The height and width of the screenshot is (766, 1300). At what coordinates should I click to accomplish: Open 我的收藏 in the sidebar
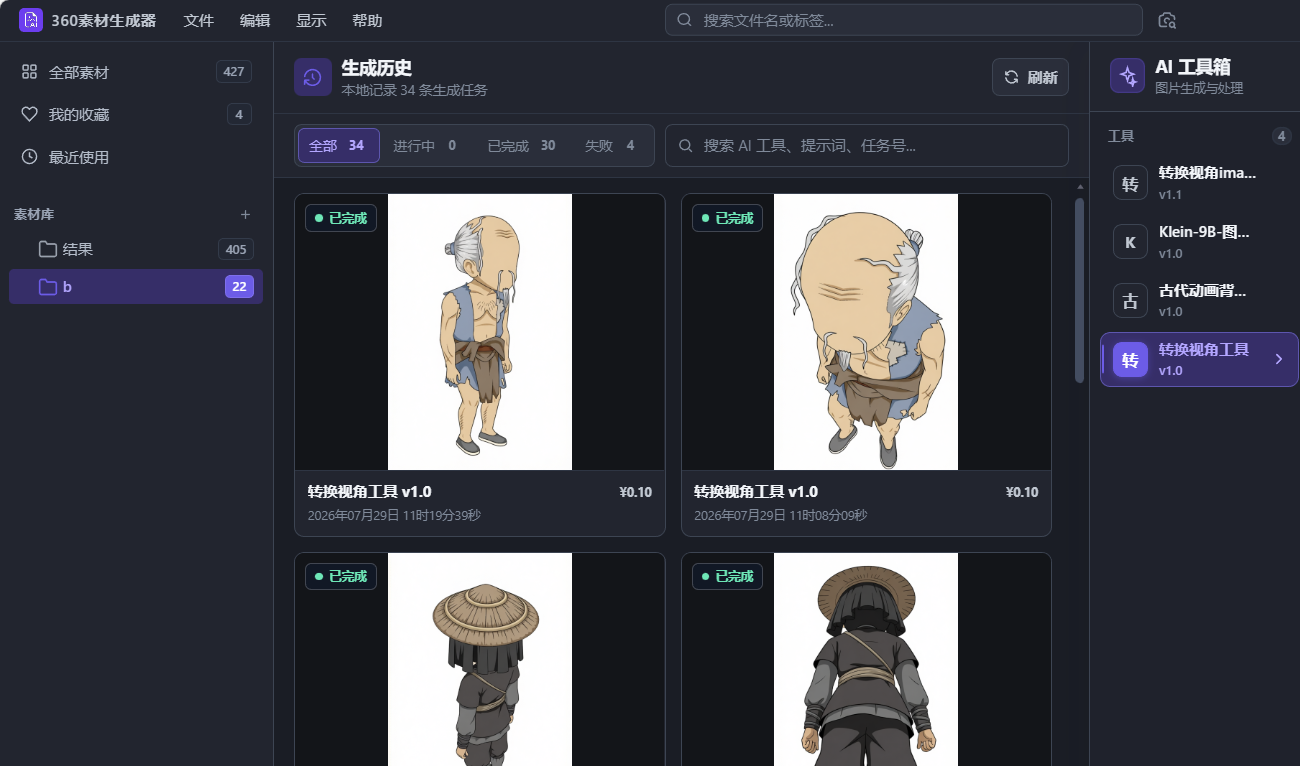click(136, 114)
